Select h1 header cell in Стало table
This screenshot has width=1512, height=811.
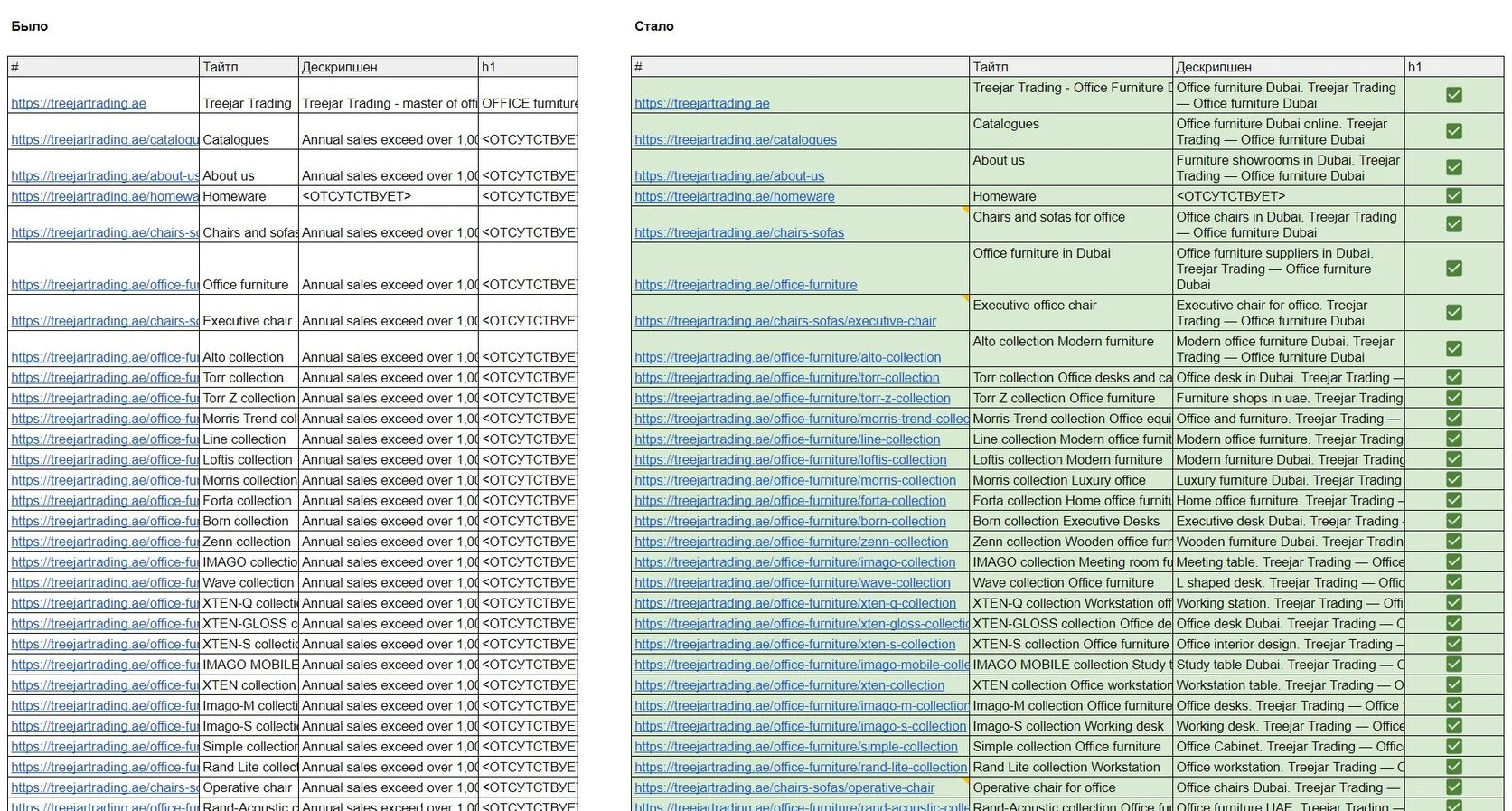pos(1454,67)
